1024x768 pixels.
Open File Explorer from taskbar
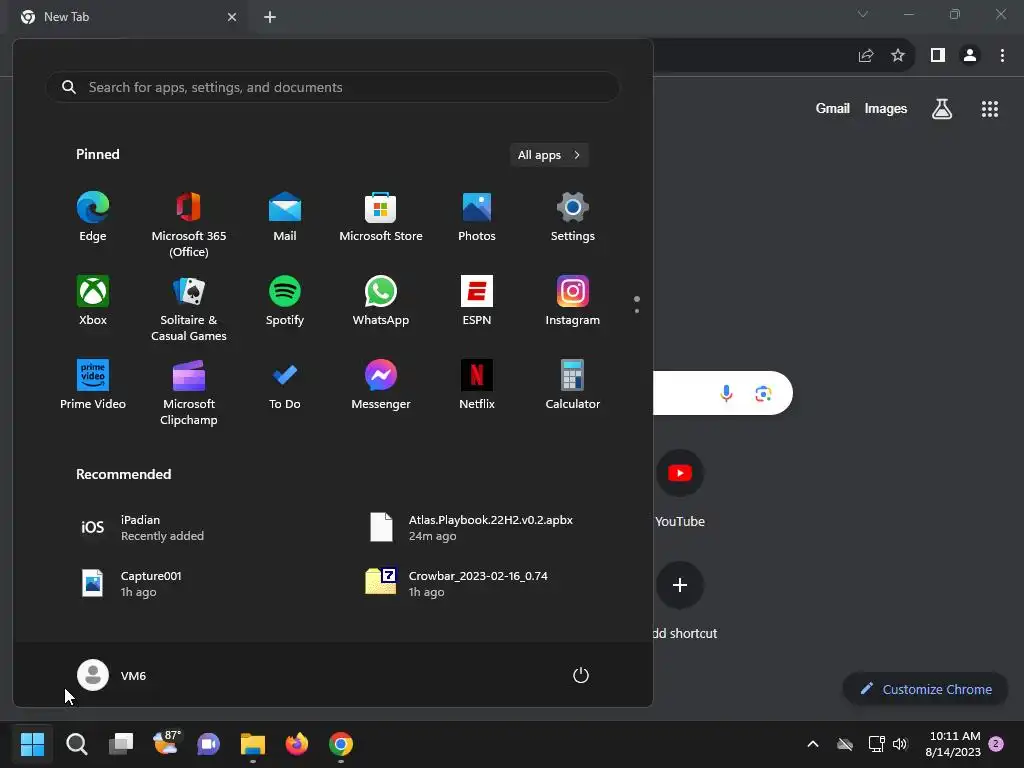click(x=253, y=744)
